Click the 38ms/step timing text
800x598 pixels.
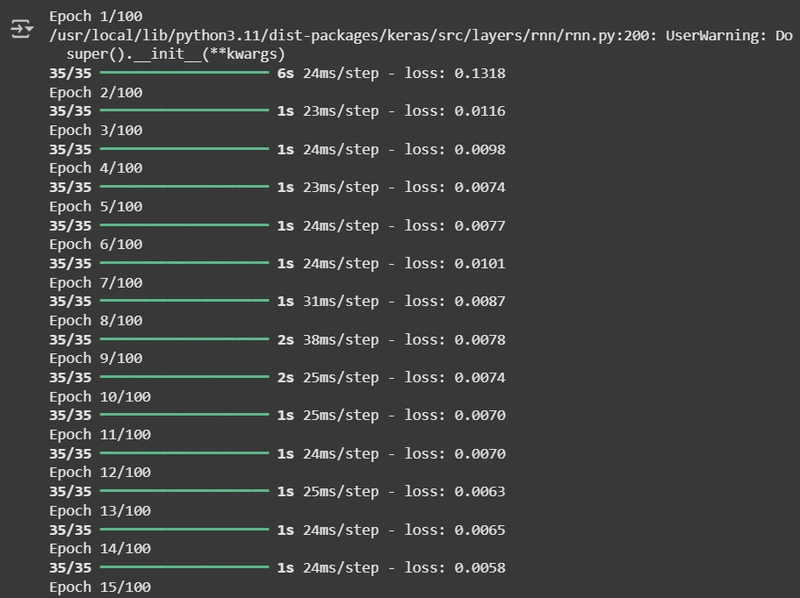(341, 339)
